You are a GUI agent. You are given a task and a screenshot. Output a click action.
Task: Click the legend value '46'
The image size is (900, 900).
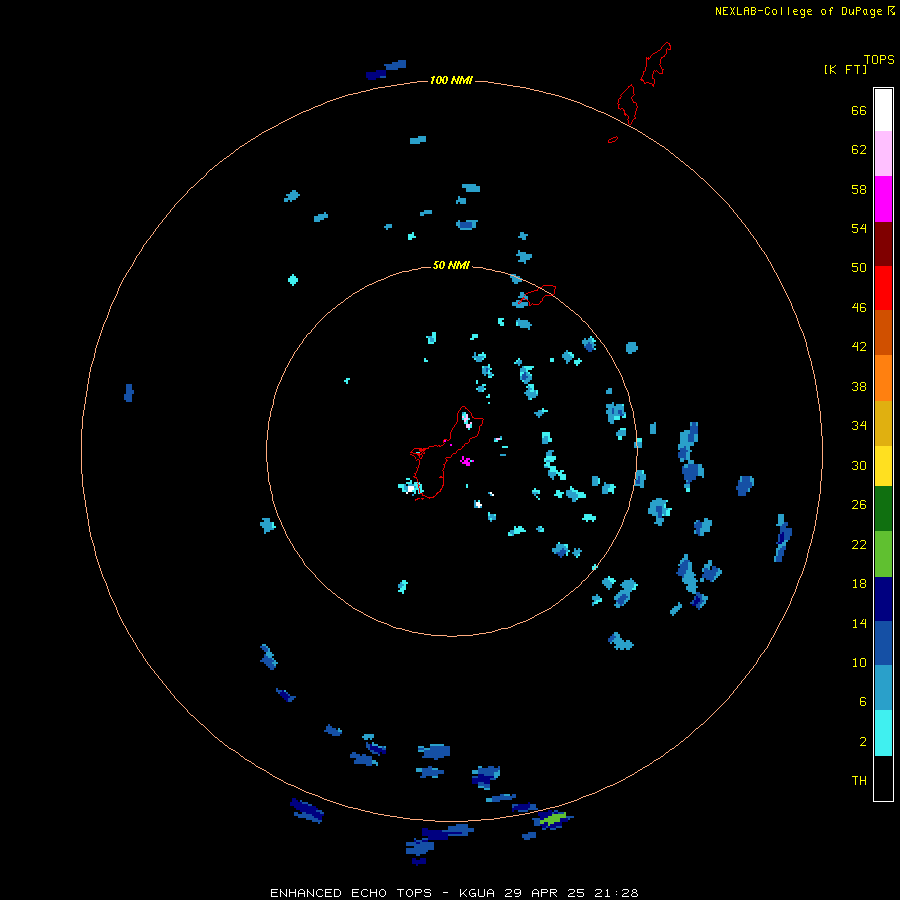point(859,307)
